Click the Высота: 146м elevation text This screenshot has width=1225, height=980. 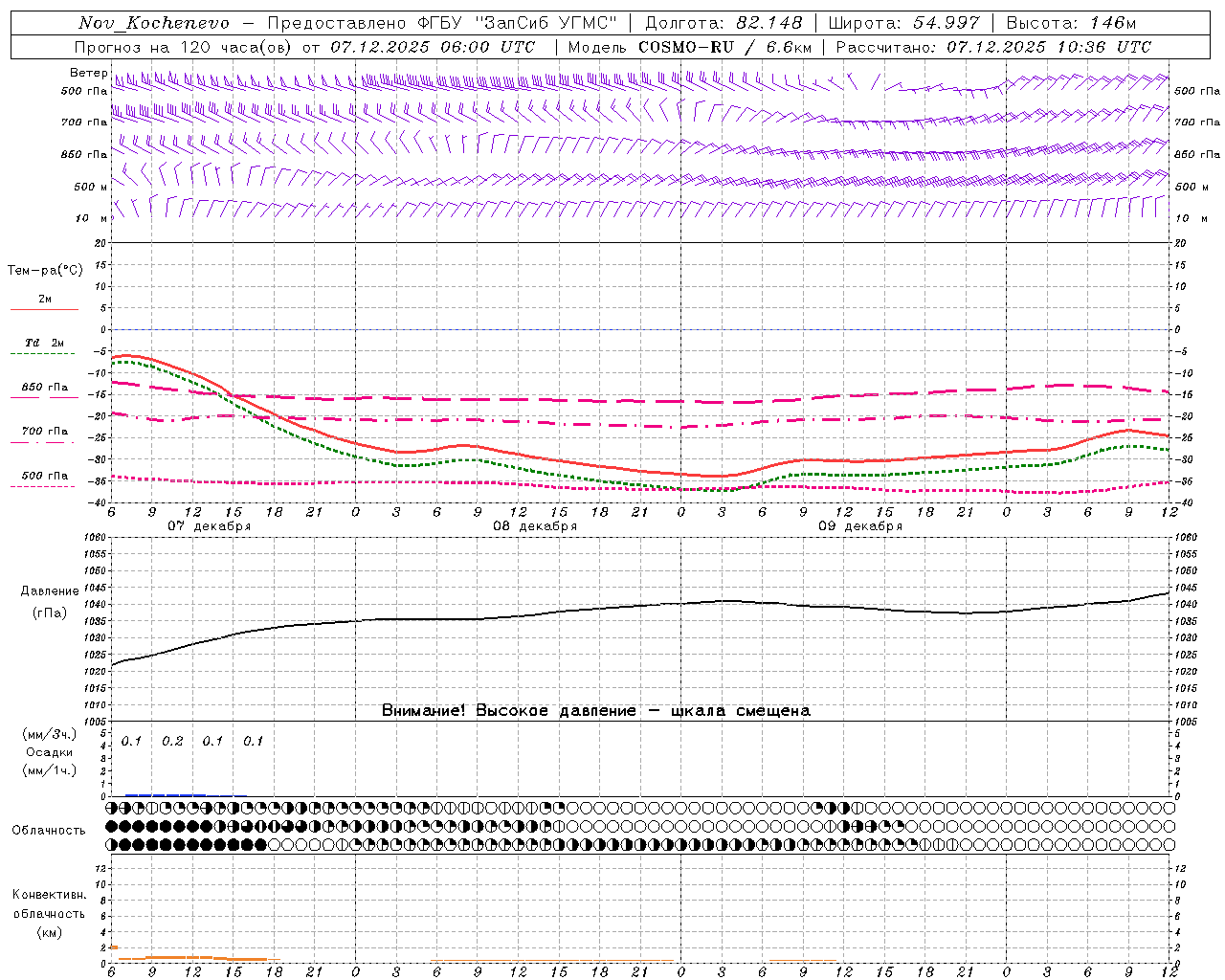point(1071,23)
